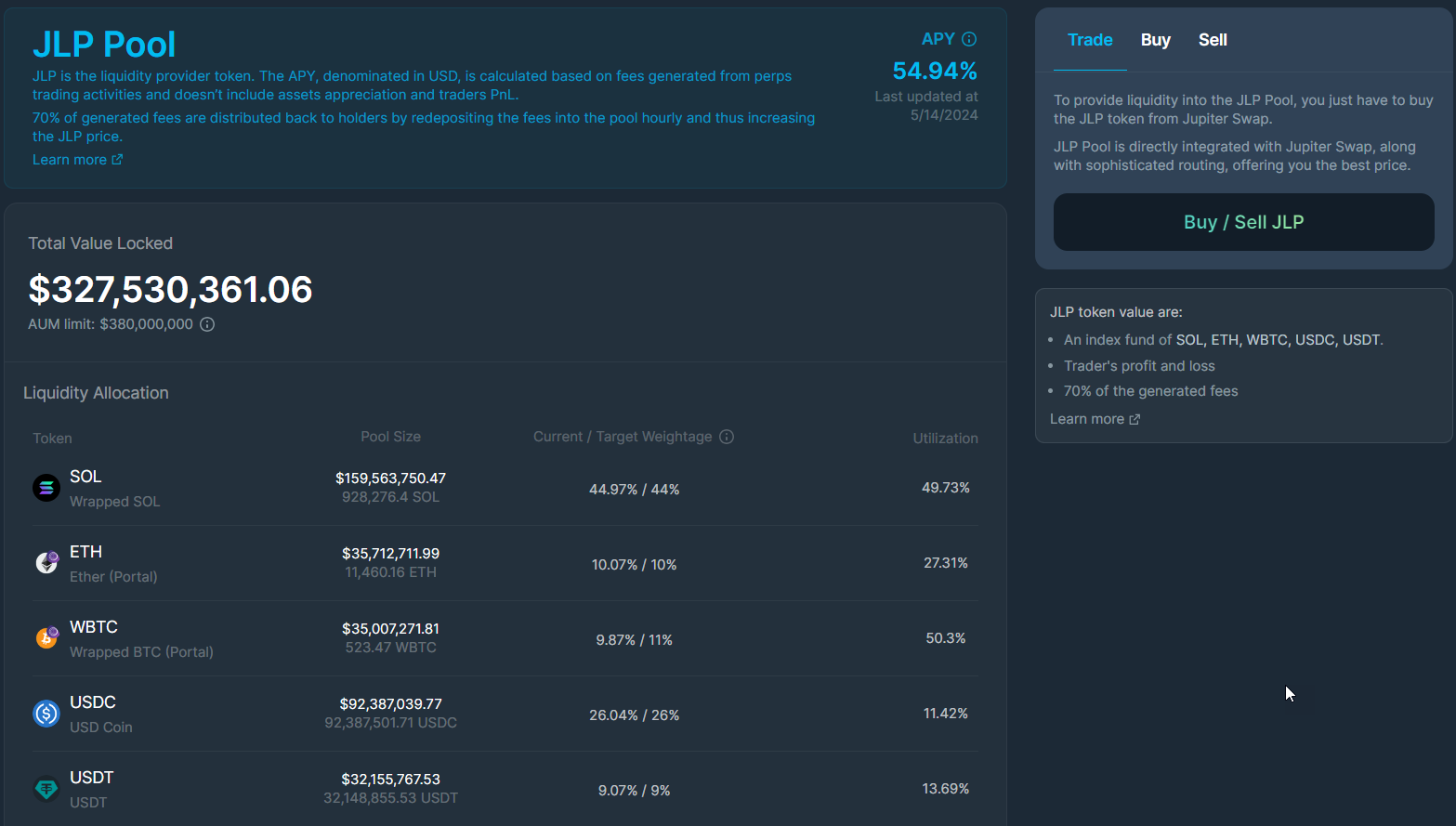
Task: Click the WBTC token icon
Action: coord(46,637)
